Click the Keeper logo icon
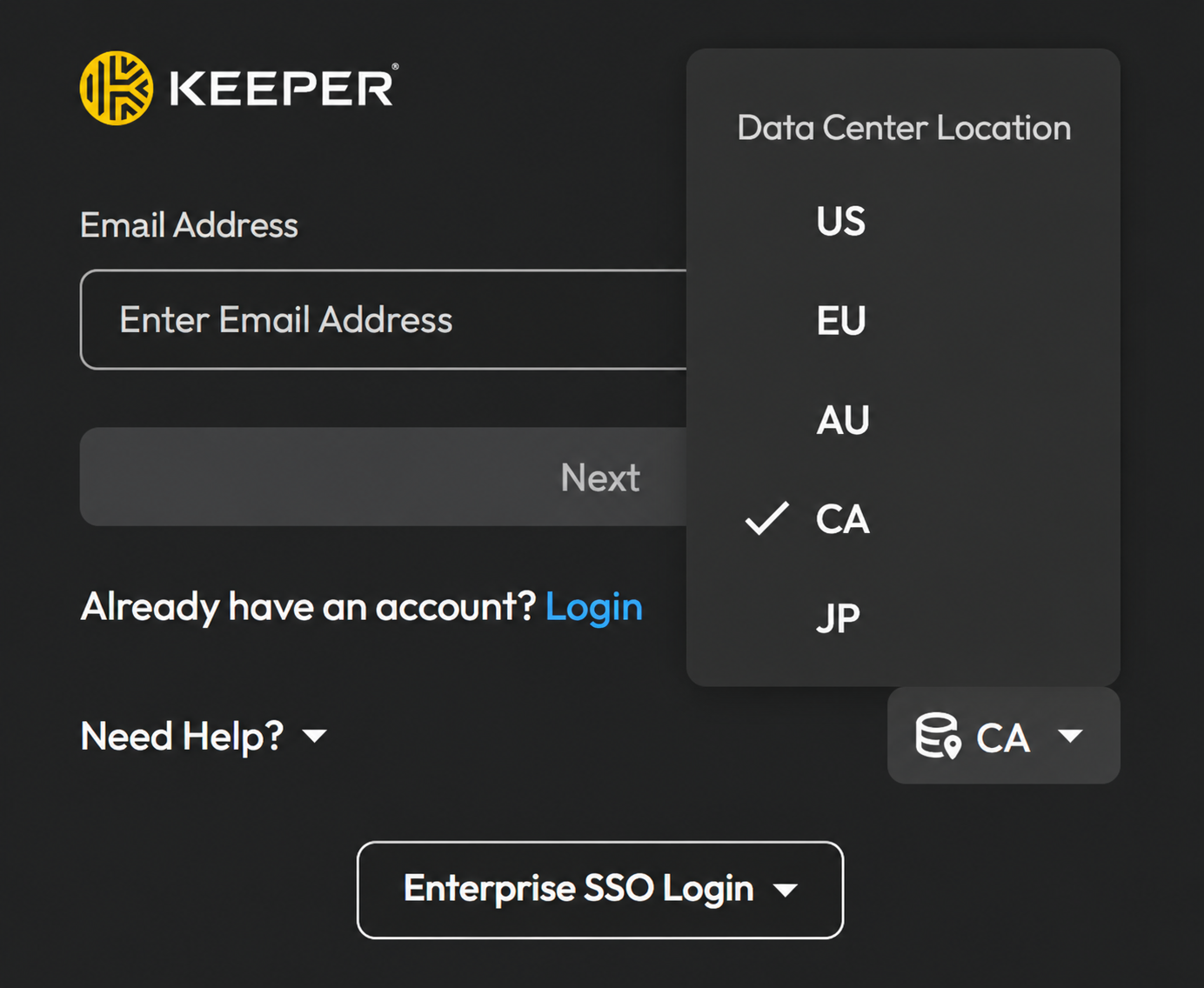The width and height of the screenshot is (1204, 988). click(117, 88)
